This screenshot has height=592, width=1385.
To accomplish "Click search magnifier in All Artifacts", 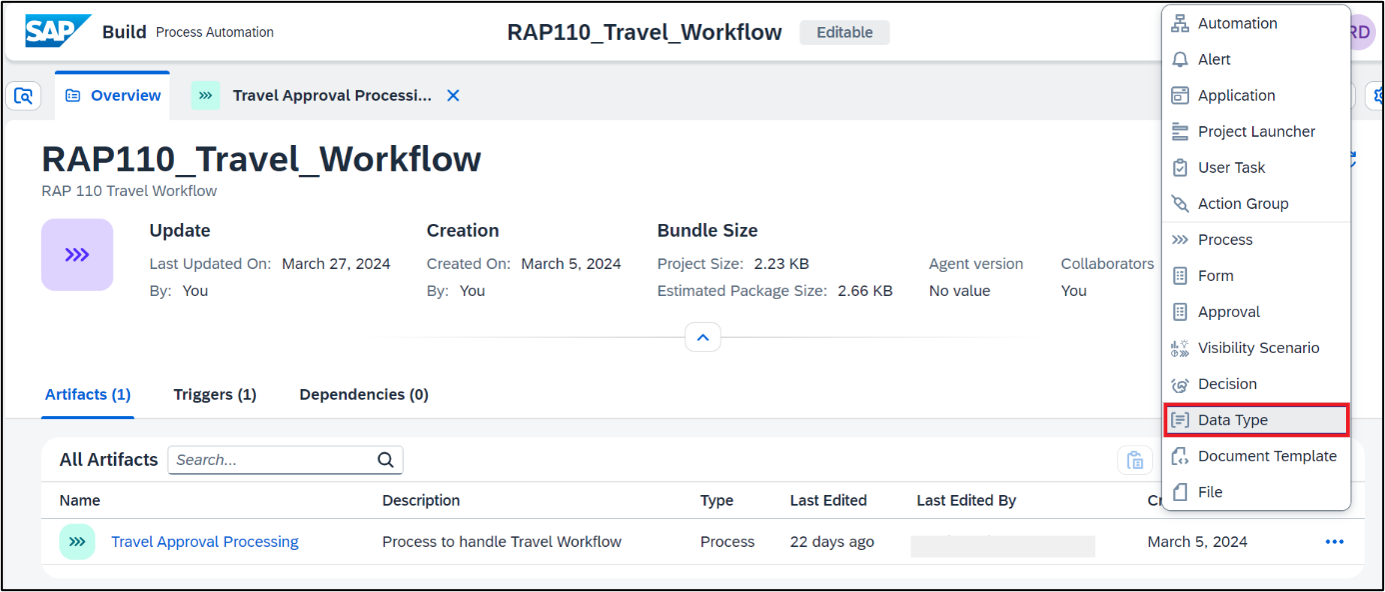I will coord(386,460).
